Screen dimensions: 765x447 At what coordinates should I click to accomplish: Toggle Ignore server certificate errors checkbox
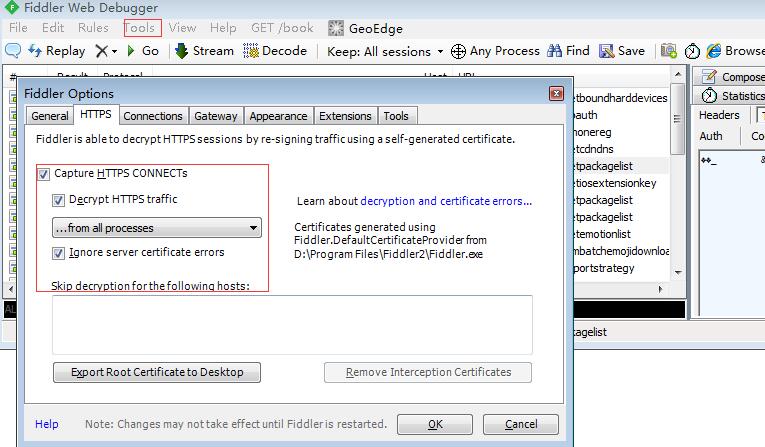[58, 253]
